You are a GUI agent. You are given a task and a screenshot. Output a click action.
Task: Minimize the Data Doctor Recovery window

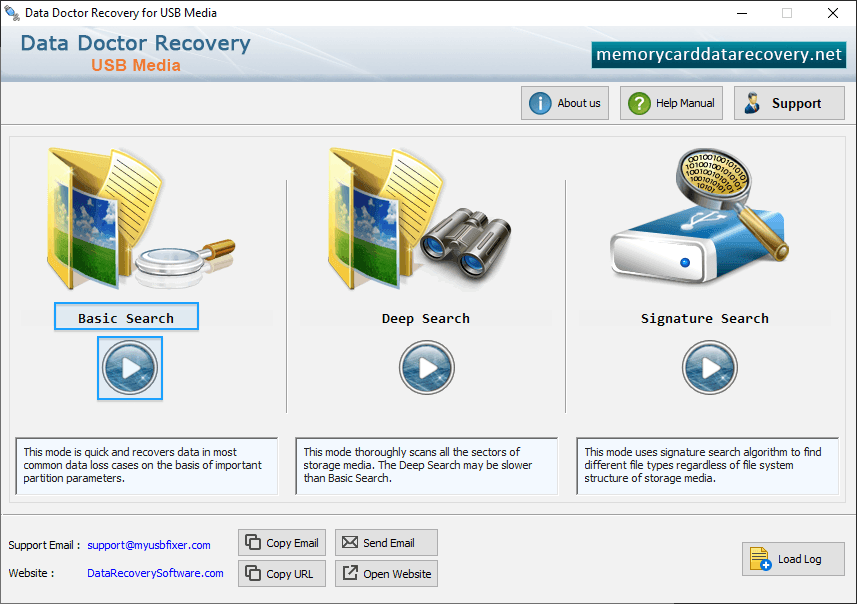742,13
